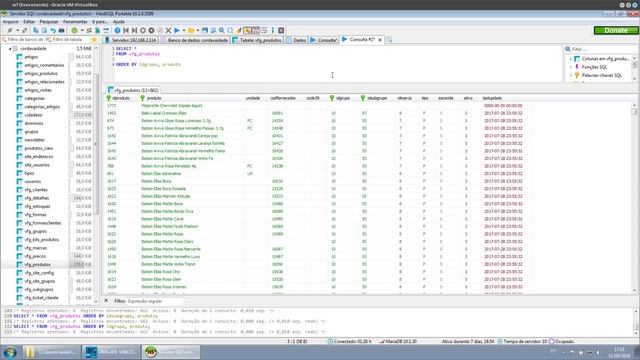Switch to Banco de dados: condavaidade tab
This screenshot has width=640, height=360.
click(x=194, y=40)
